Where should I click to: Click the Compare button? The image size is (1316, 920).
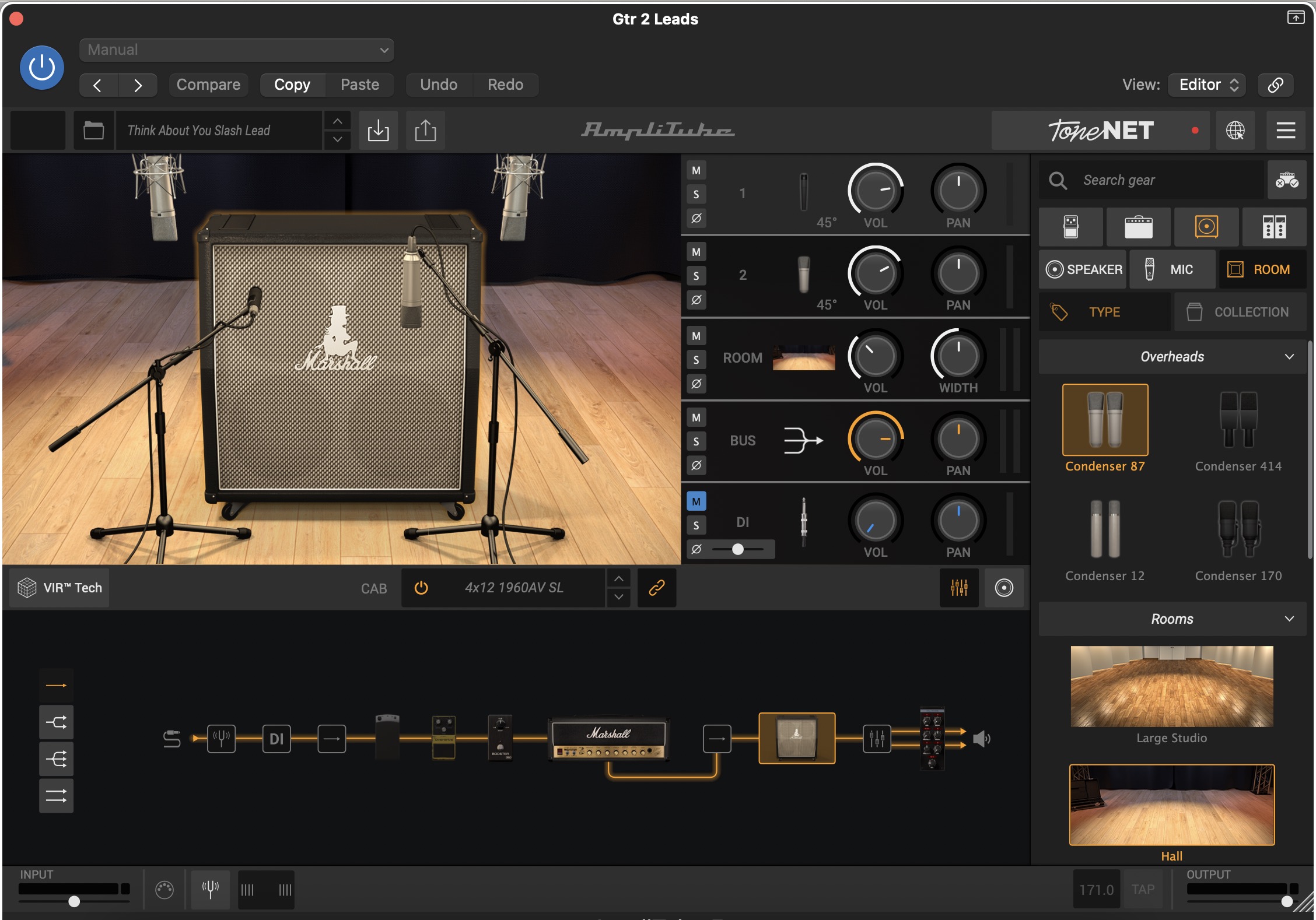pos(208,85)
